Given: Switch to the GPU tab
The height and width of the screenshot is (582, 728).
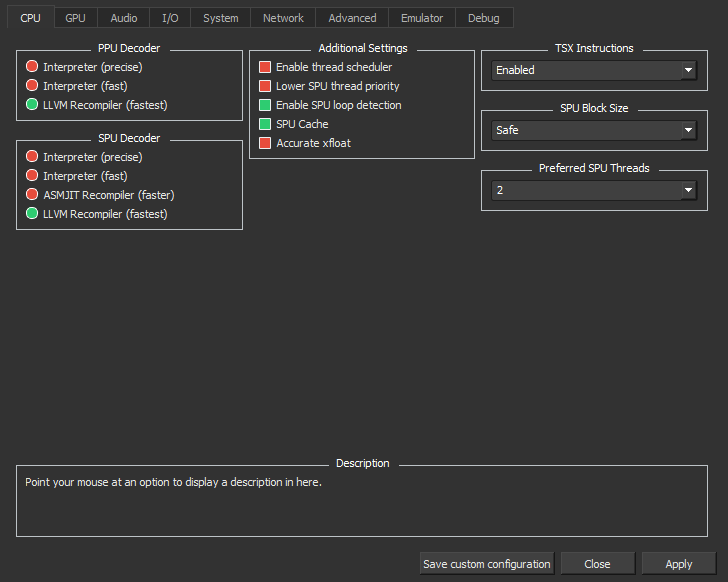Looking at the screenshot, I should (75, 18).
